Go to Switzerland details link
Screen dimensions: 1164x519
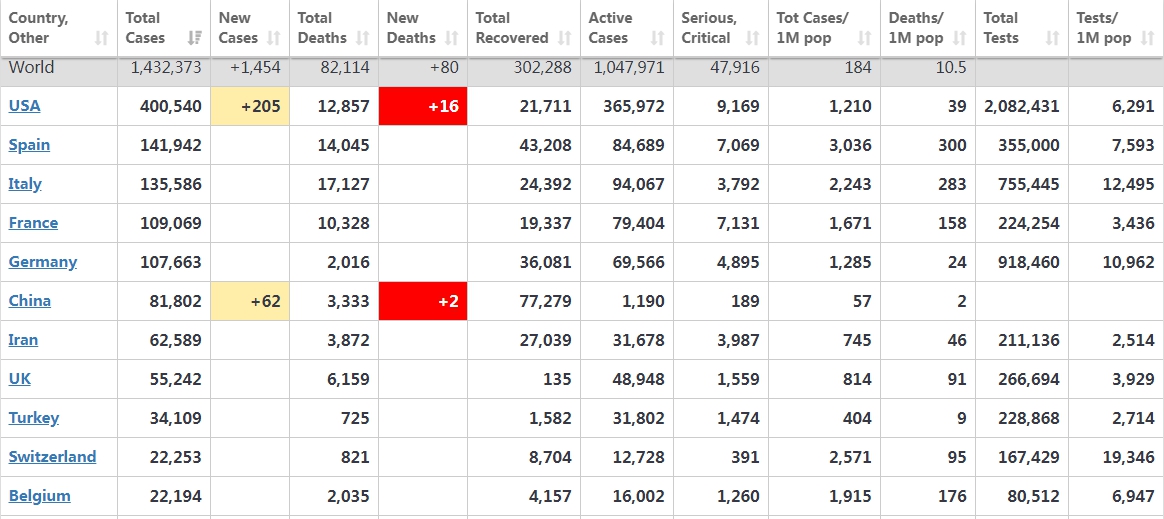click(52, 457)
